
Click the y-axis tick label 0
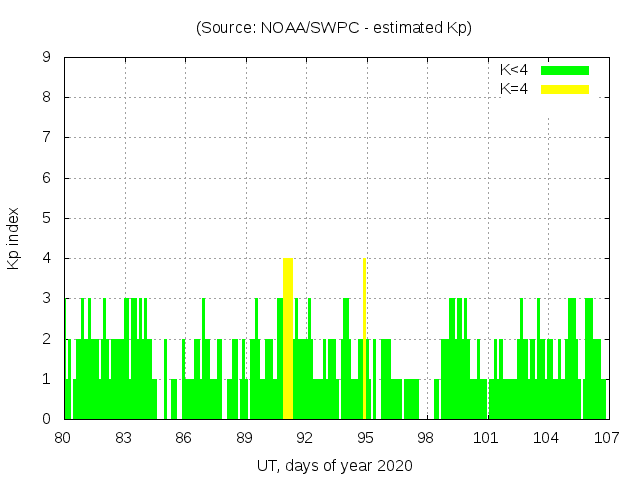(x=46, y=419)
